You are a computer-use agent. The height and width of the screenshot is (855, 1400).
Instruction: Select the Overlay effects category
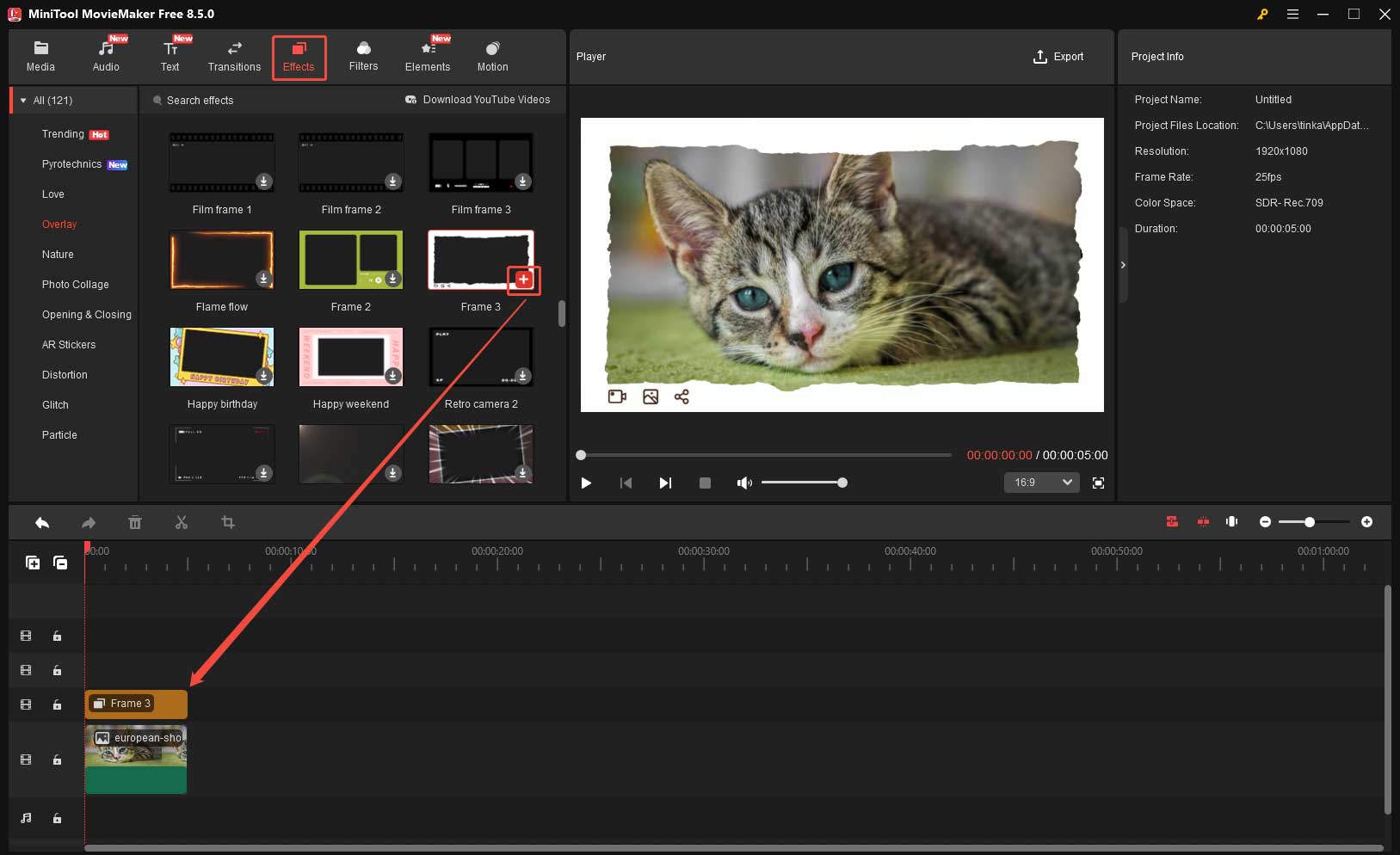(x=59, y=224)
